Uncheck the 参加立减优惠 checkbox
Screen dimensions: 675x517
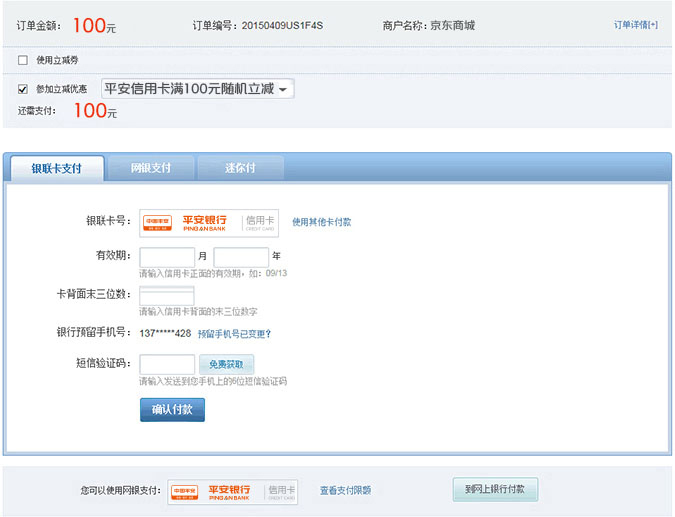[23, 89]
